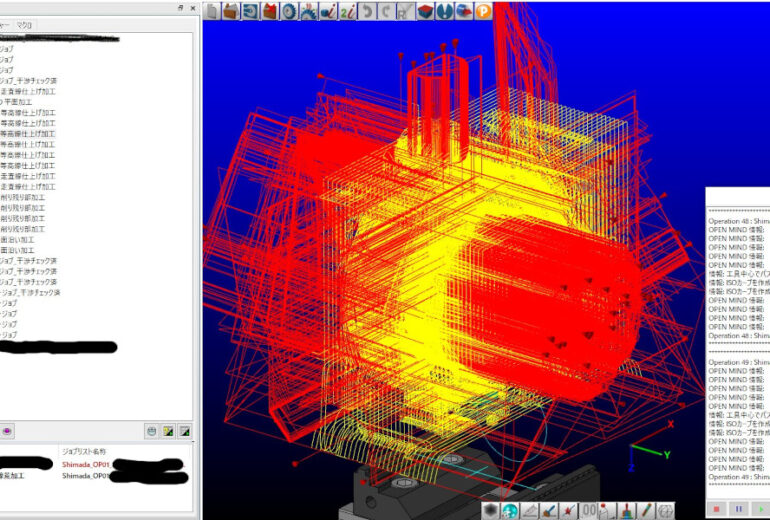Viewport: 770px width, 520px height.
Task: Click the globe view icon in bottom toolbar
Action: point(510,511)
